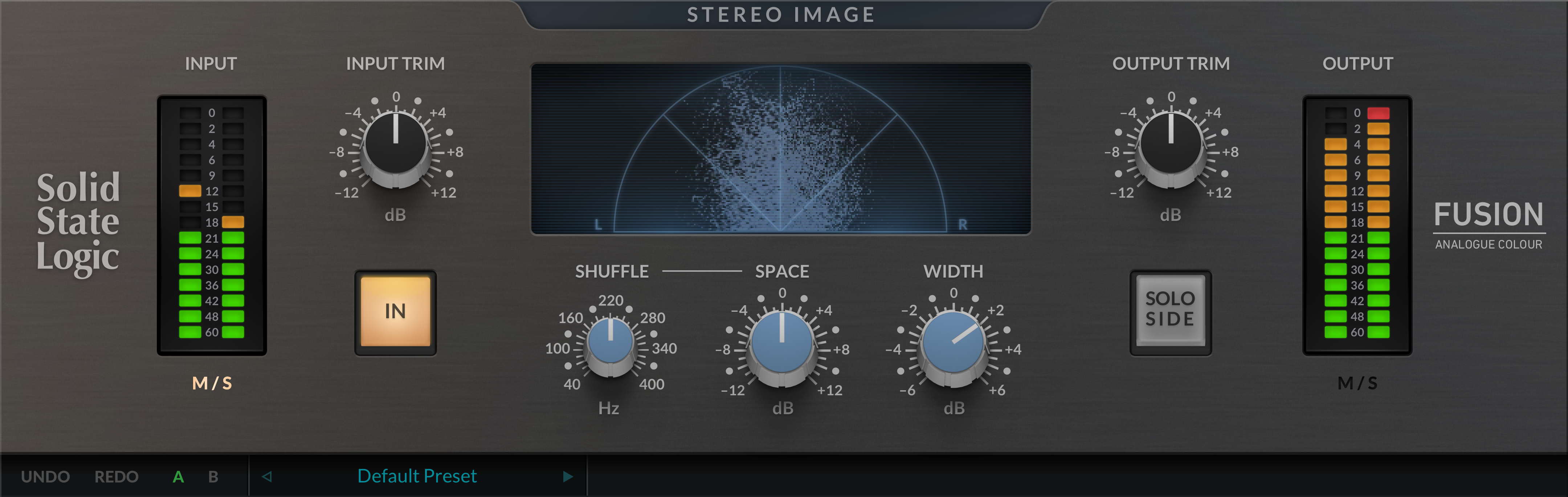
Task: Click the Fusion Analogue Colour logo
Action: (1488, 224)
